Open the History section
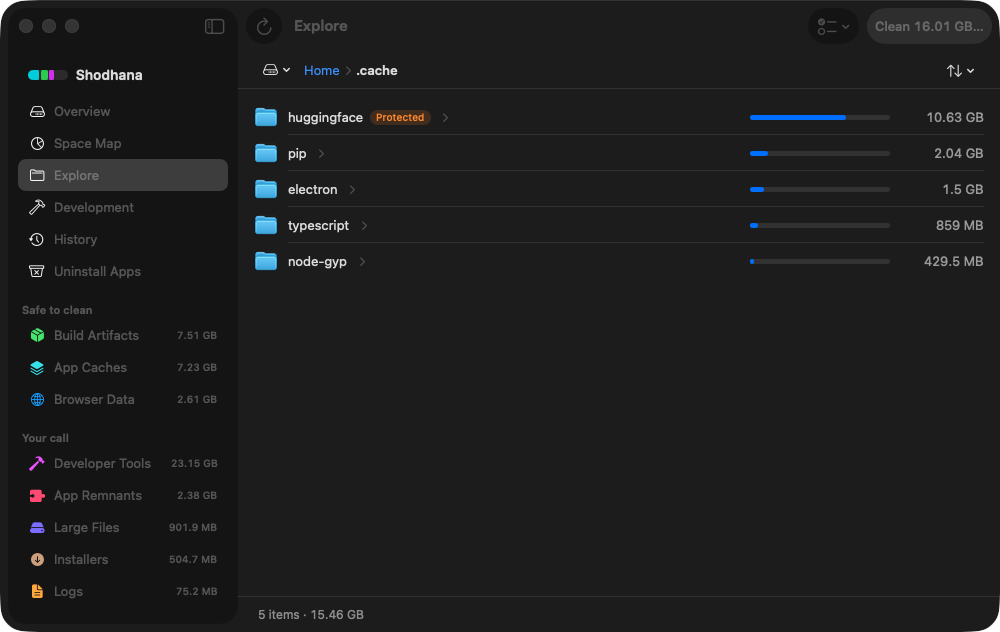Viewport: 1000px width, 632px height. (x=123, y=239)
